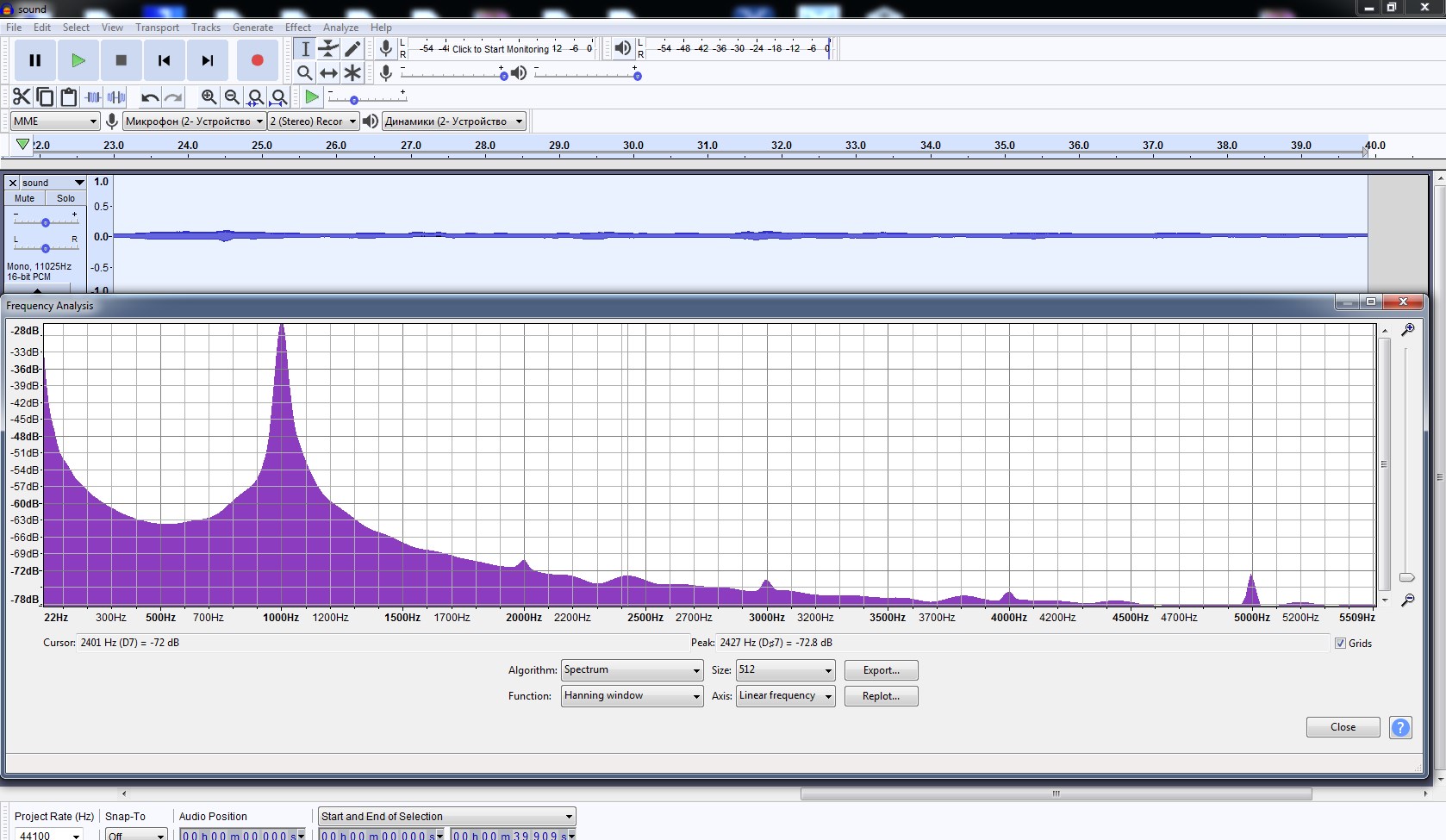Select the Draw pencil tool
The width and height of the screenshot is (1446, 840).
(352, 49)
